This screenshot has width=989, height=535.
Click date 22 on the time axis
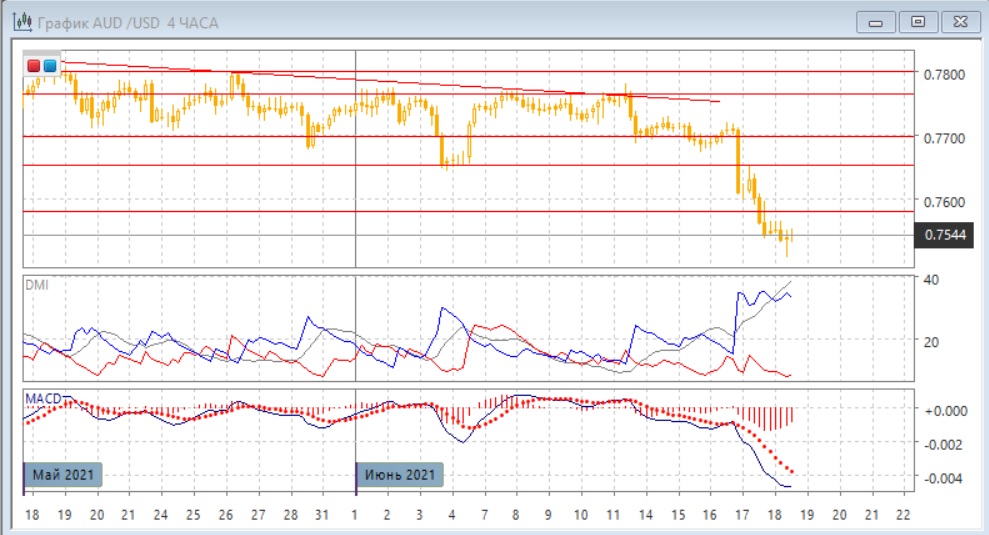point(903,514)
